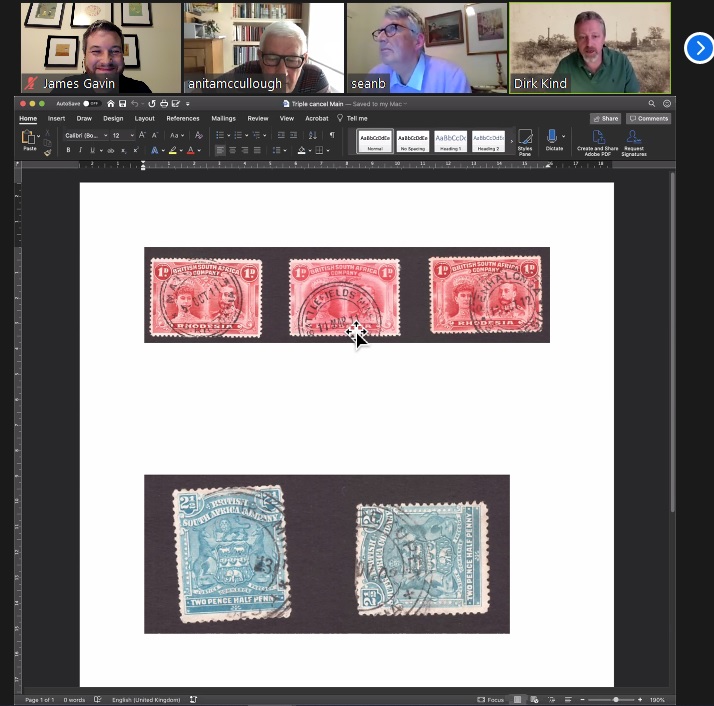Clear all formatting icon
Viewport: 714px width, 706px height.
point(199,135)
